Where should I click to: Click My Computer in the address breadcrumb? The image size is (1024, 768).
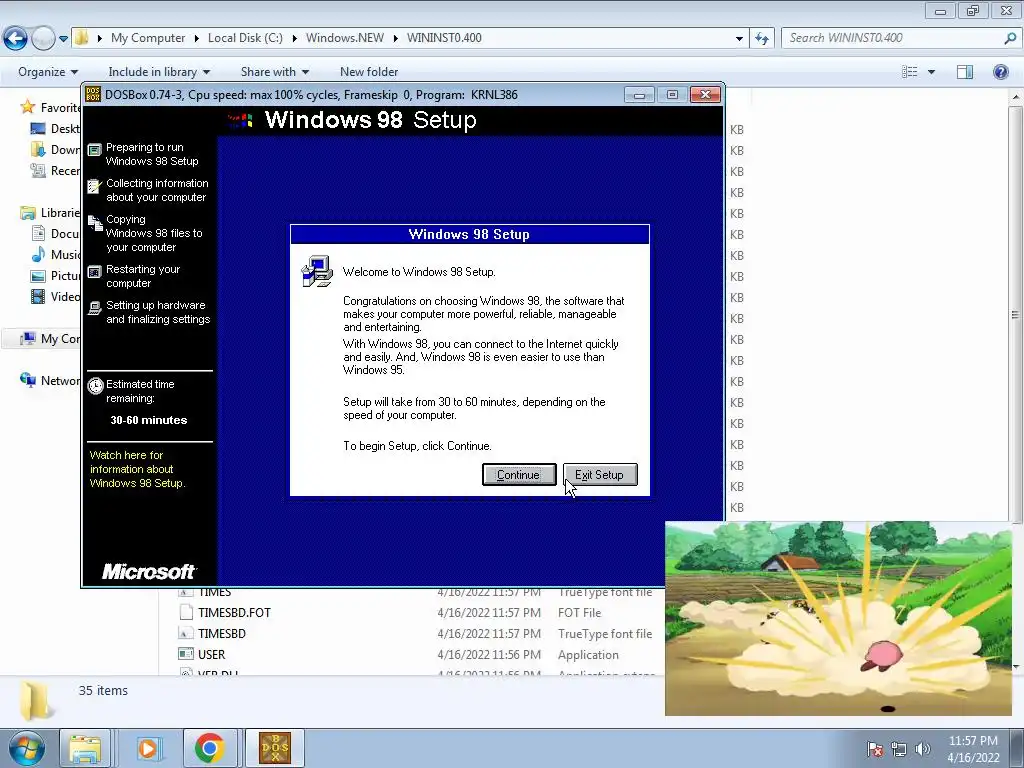pyautogui.click(x=148, y=38)
